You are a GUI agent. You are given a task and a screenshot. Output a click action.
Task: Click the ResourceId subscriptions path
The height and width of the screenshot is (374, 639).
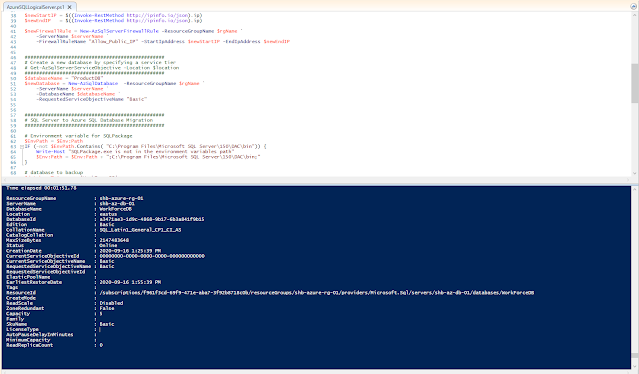point(317,293)
